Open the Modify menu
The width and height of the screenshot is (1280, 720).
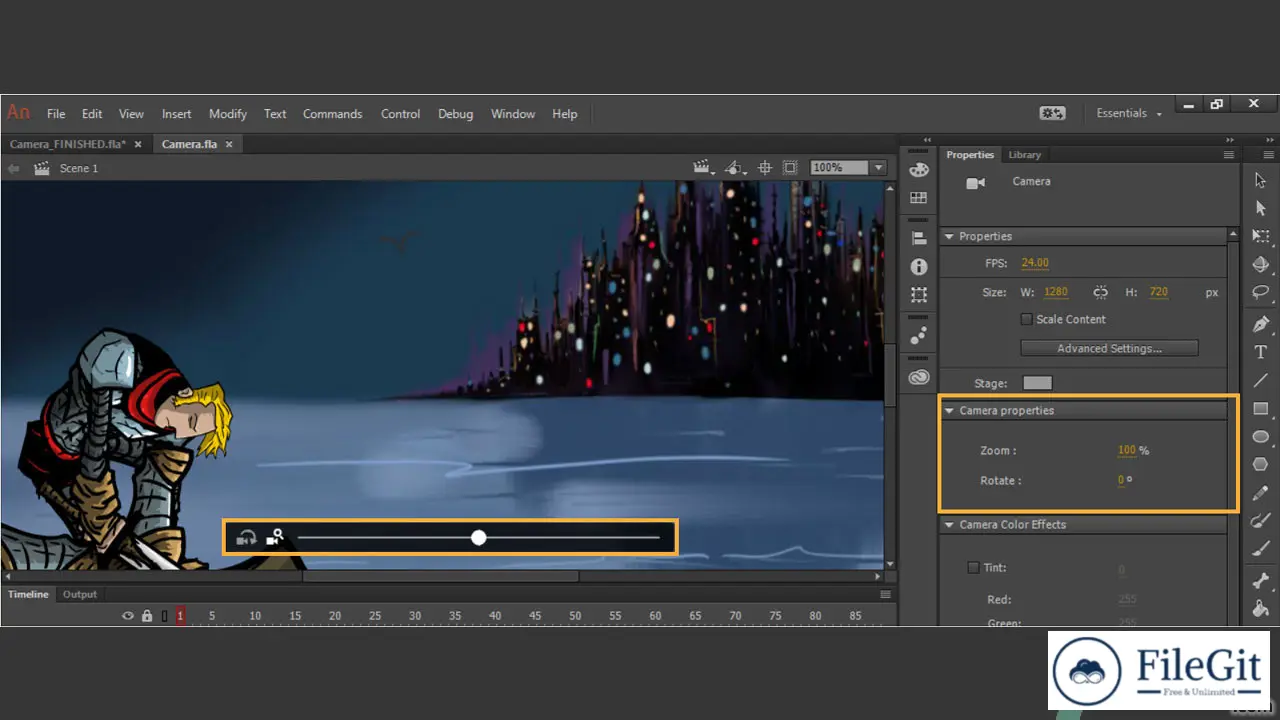click(x=228, y=114)
